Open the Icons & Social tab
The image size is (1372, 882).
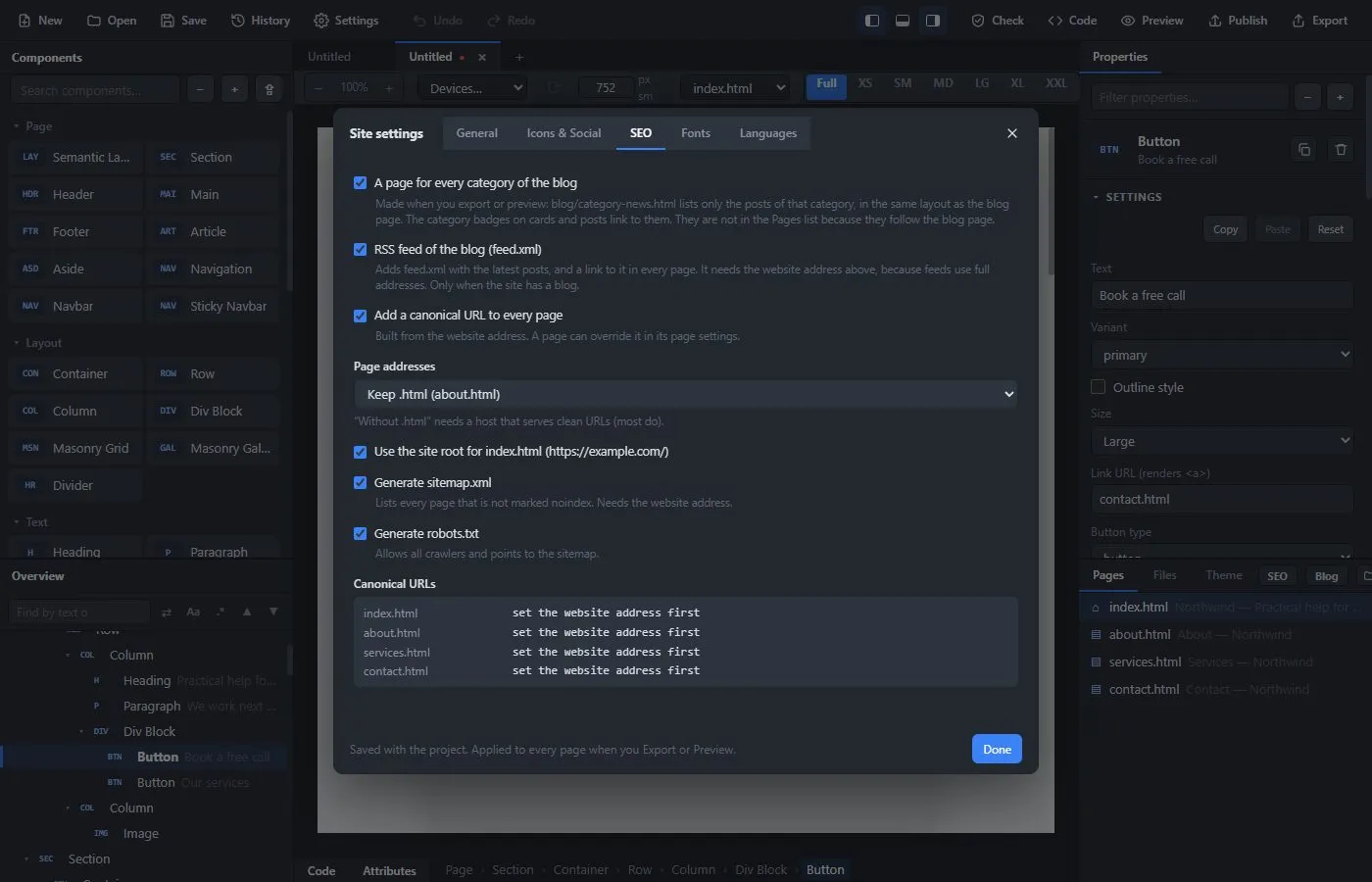(x=563, y=133)
